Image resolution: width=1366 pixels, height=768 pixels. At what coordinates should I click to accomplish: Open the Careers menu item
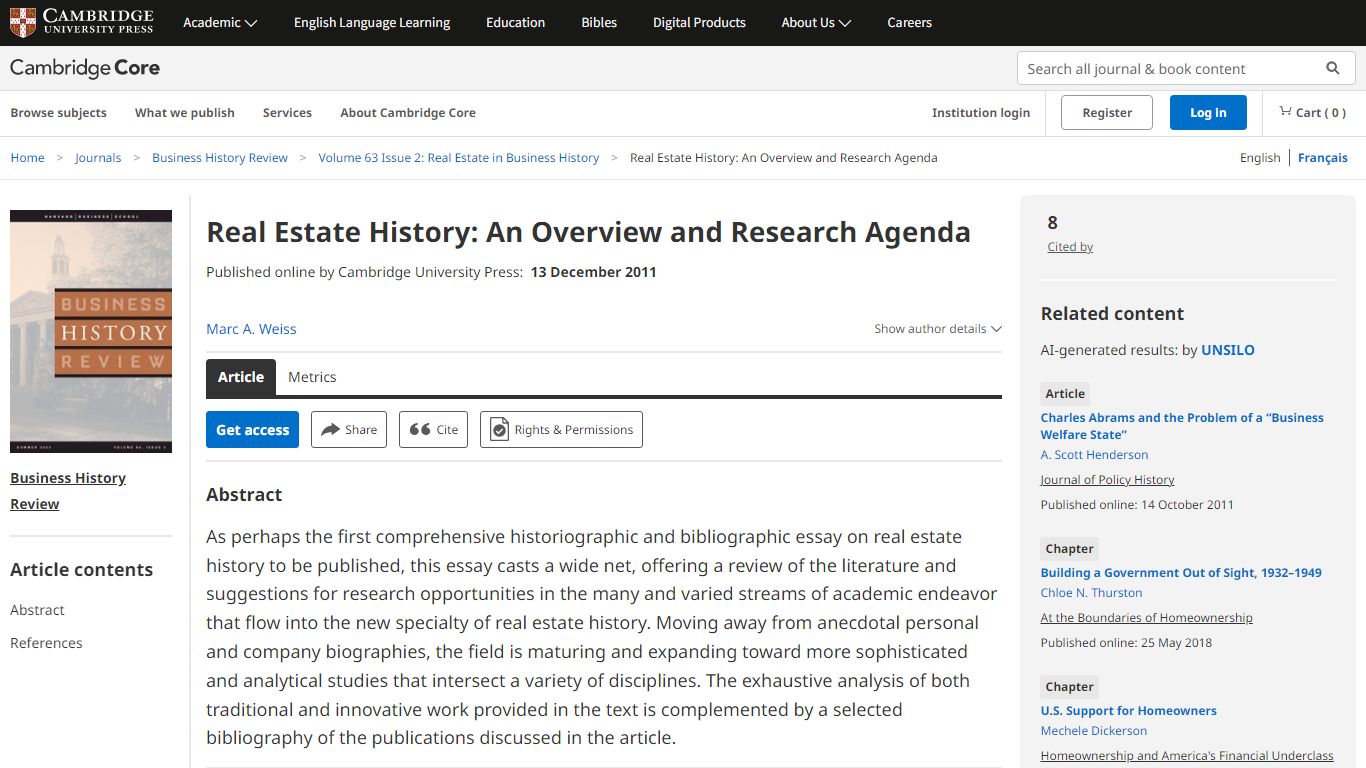(x=909, y=22)
